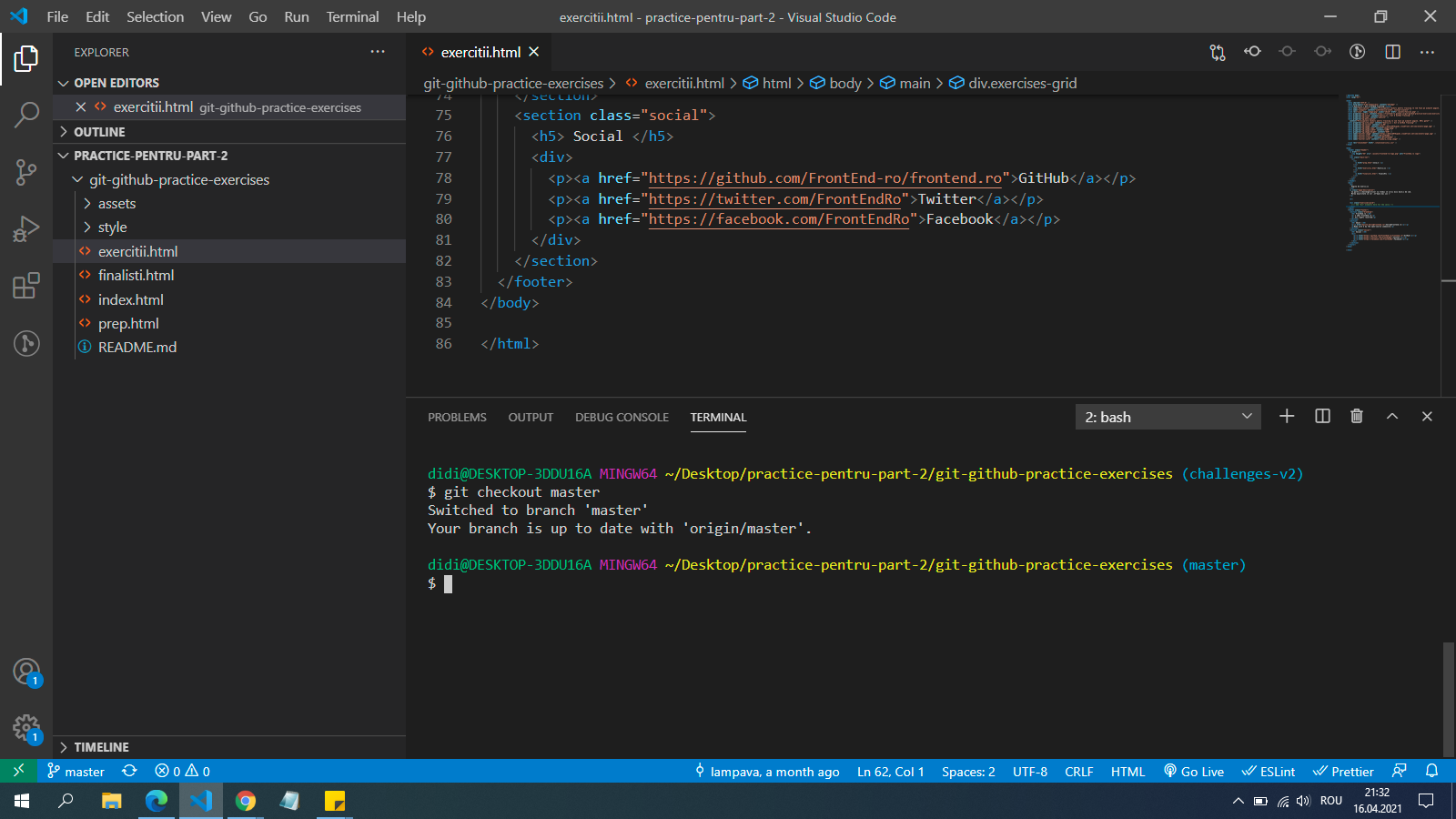Open the Search view in activity bar

pos(26,115)
